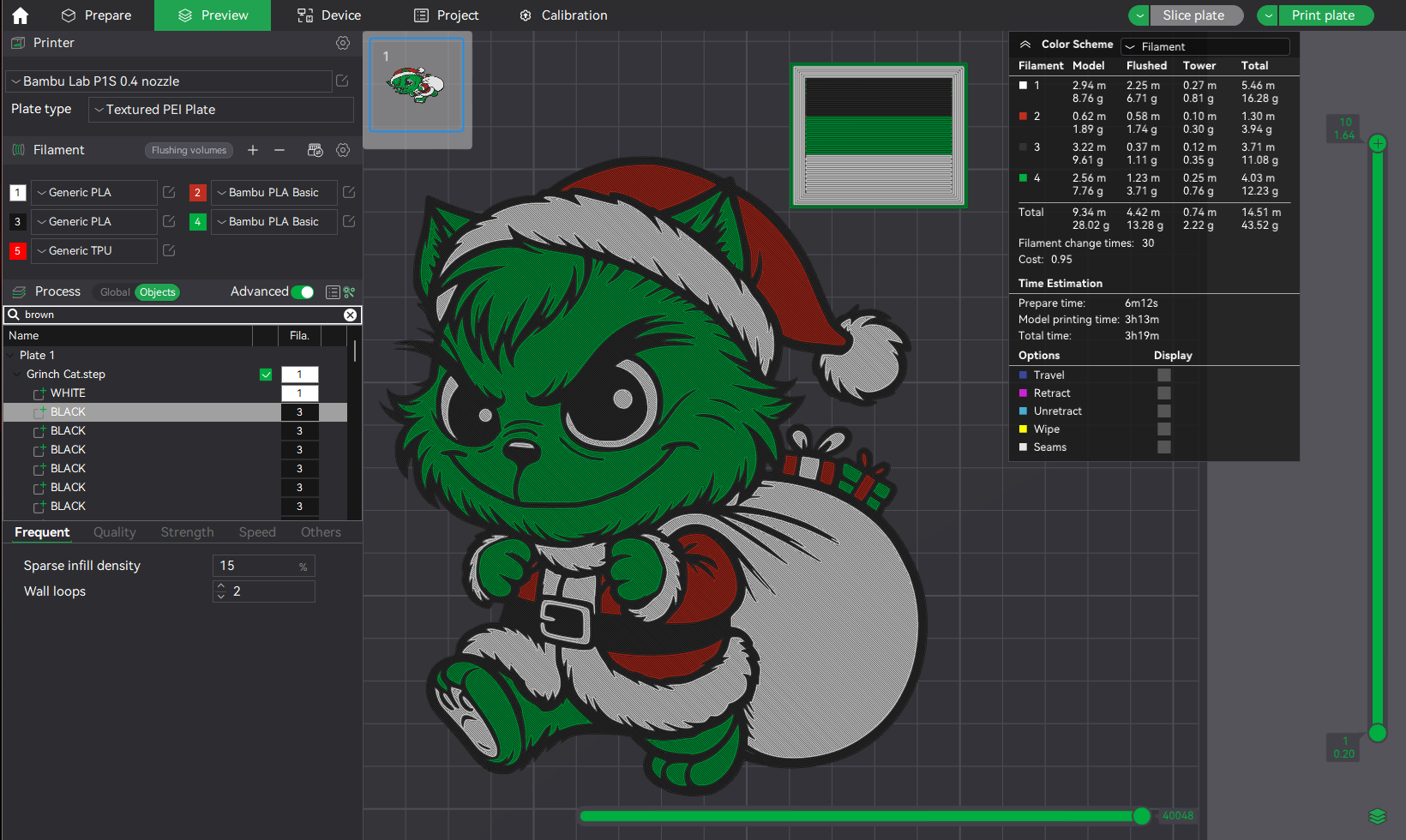This screenshot has width=1406, height=840.
Task: Click the search magnifier icon
Action: coord(14,315)
